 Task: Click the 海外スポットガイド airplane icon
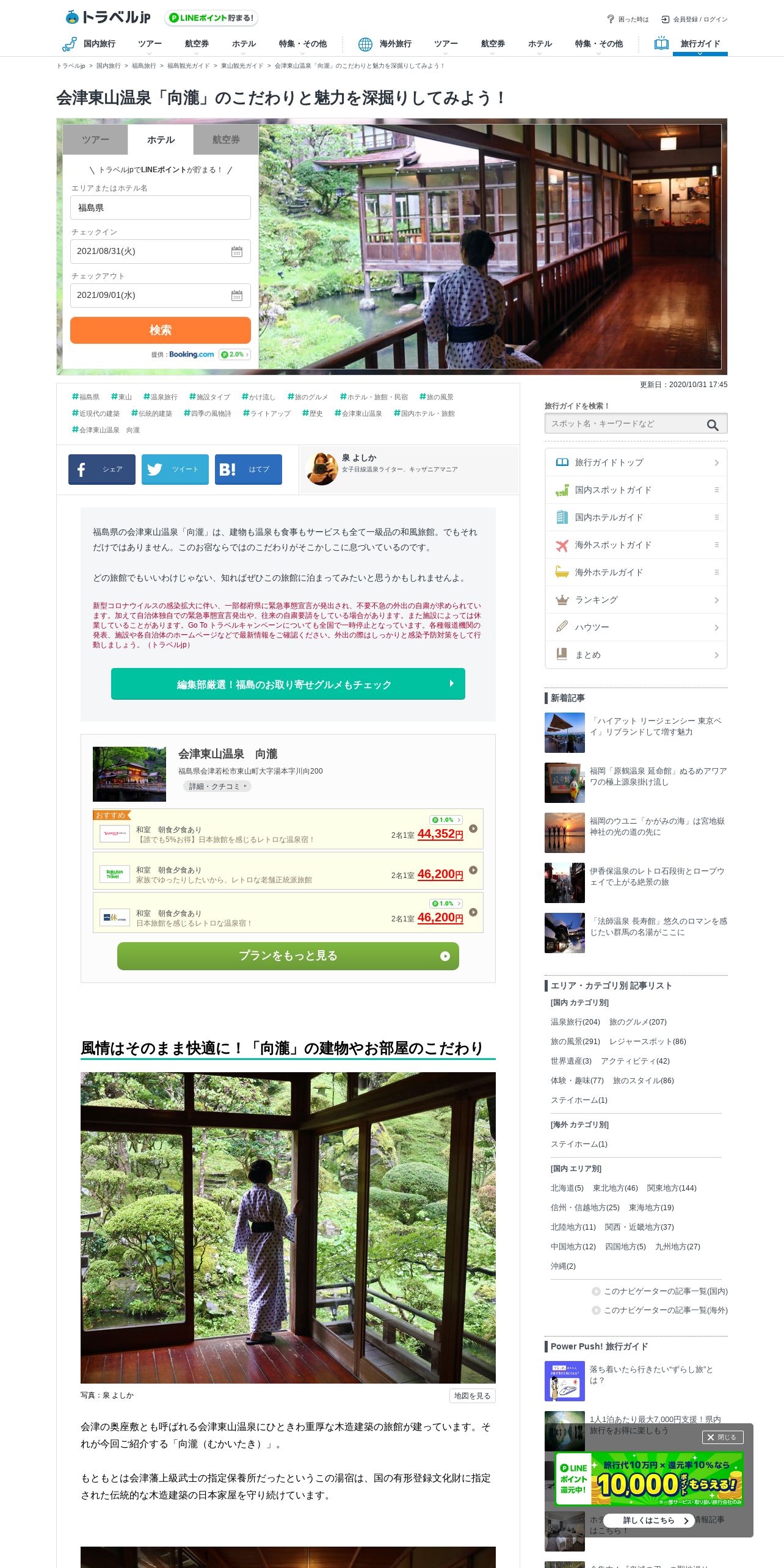point(562,545)
